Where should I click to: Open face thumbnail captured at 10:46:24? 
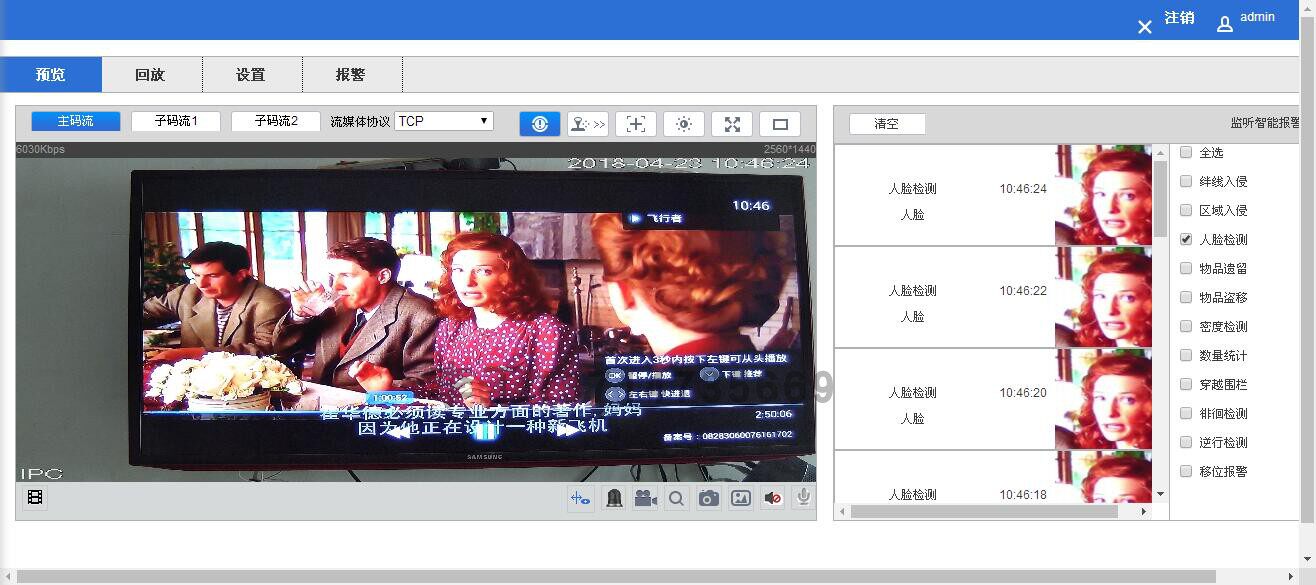(x=1104, y=195)
